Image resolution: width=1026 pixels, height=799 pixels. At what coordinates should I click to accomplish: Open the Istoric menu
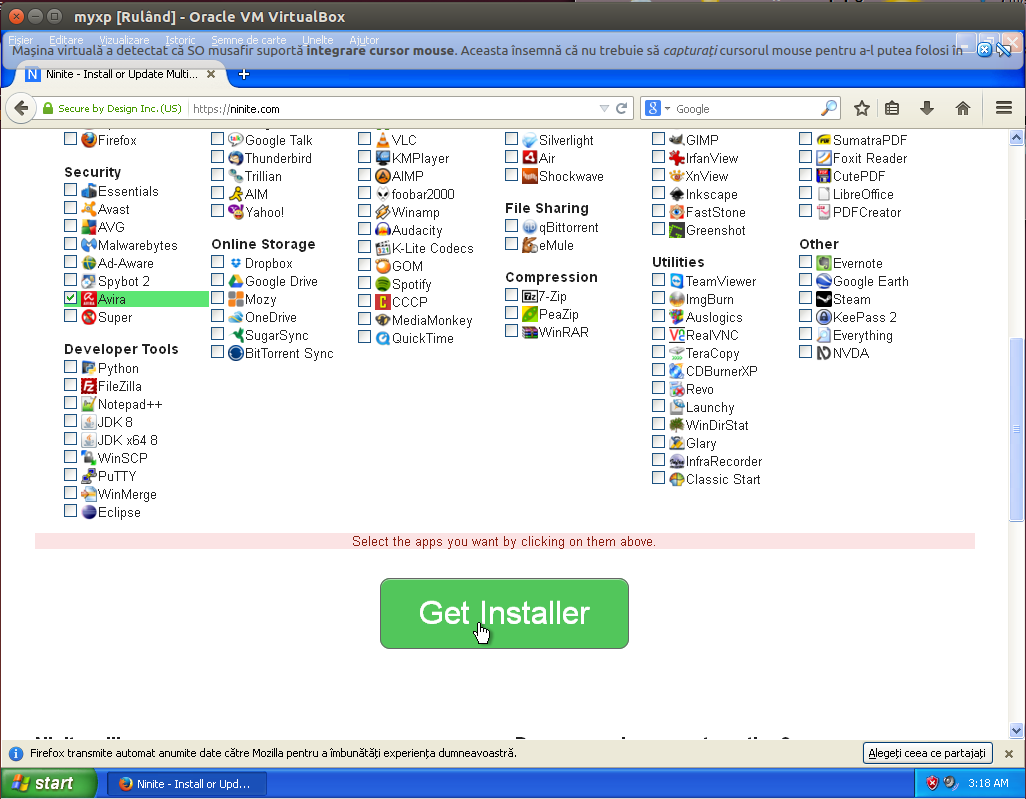point(180,40)
